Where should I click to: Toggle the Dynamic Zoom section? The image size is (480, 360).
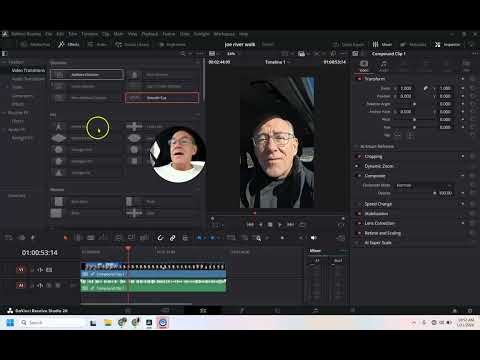[359, 166]
